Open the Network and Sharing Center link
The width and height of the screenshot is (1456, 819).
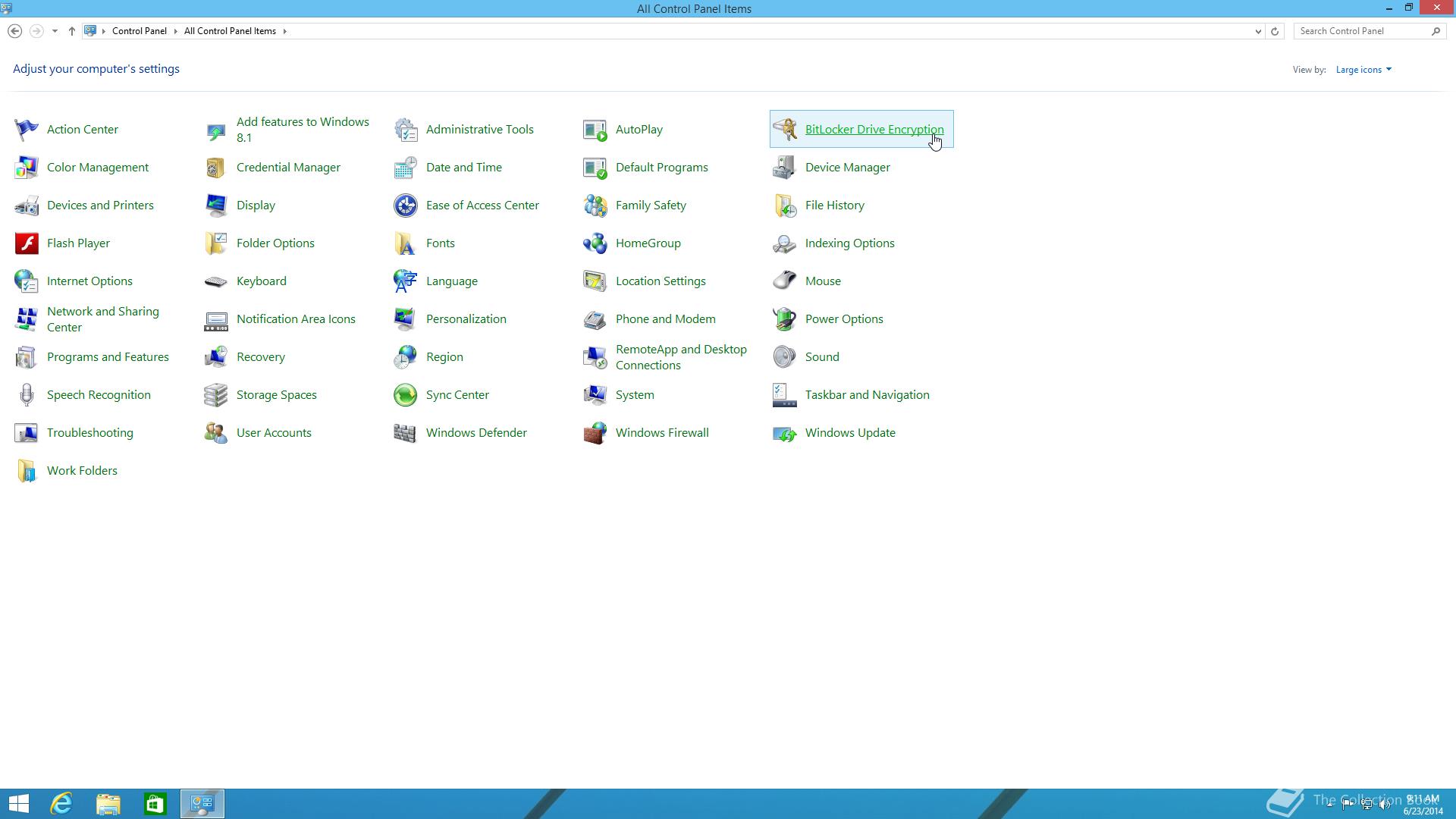pos(103,319)
